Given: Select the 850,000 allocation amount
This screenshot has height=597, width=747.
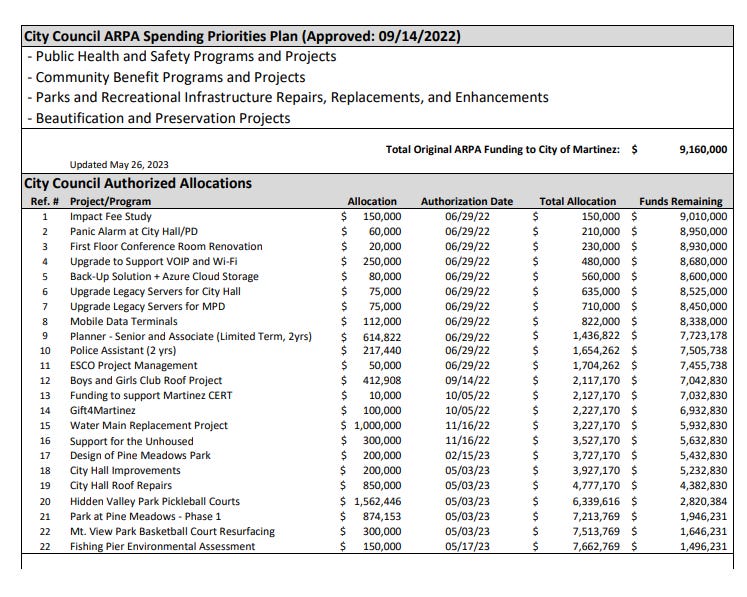Looking at the screenshot, I should pos(382,486).
